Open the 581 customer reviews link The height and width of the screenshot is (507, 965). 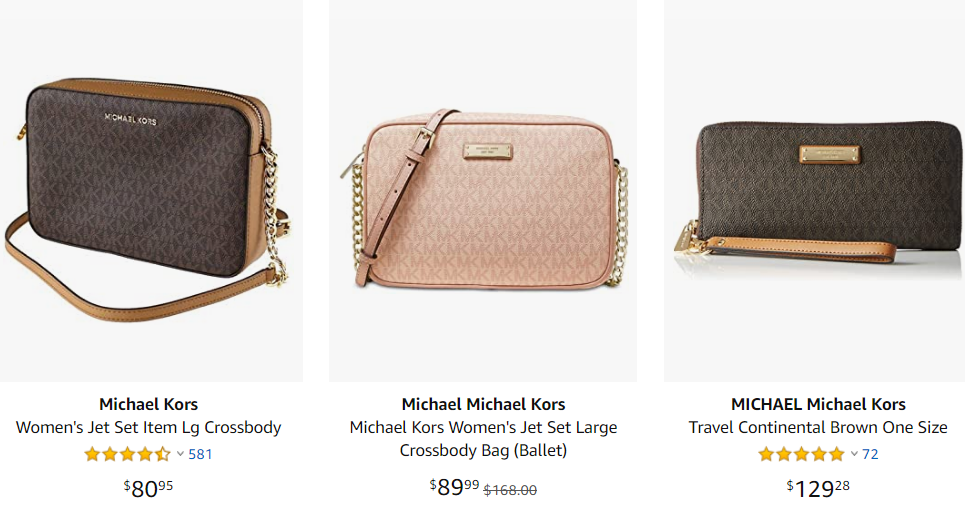[200, 455]
